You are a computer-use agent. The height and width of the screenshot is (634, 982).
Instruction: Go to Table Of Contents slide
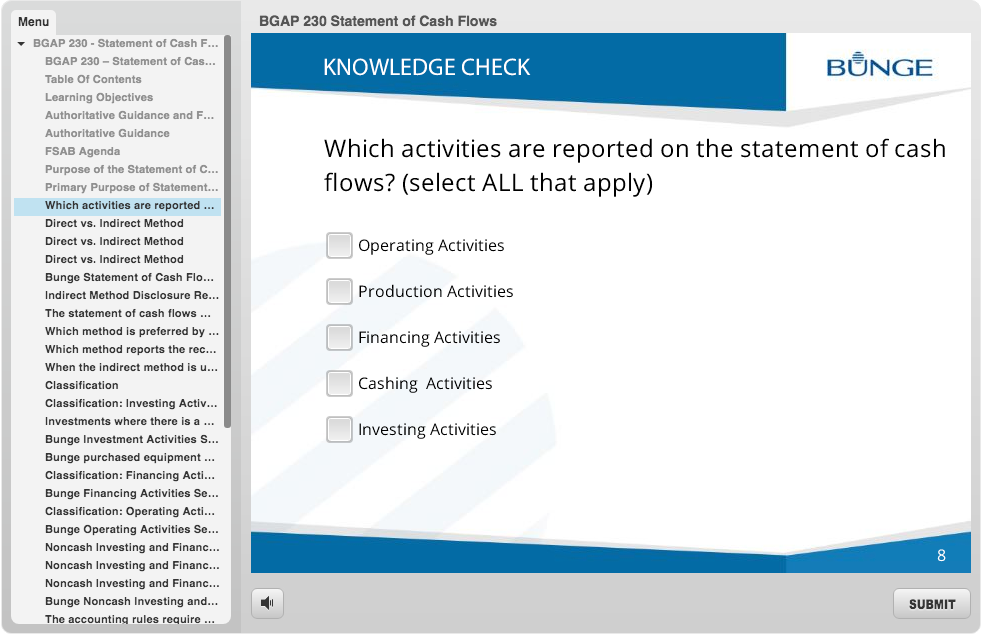click(x=93, y=80)
